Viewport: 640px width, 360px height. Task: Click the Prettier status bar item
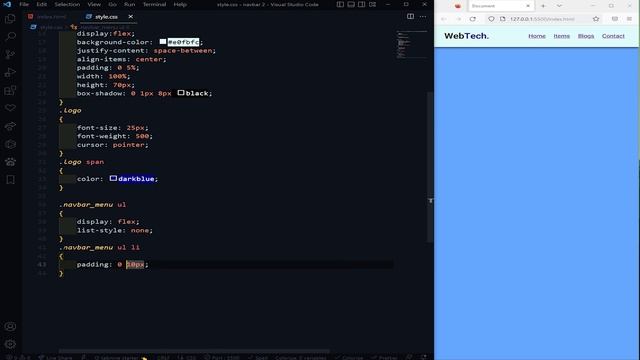(x=384, y=358)
